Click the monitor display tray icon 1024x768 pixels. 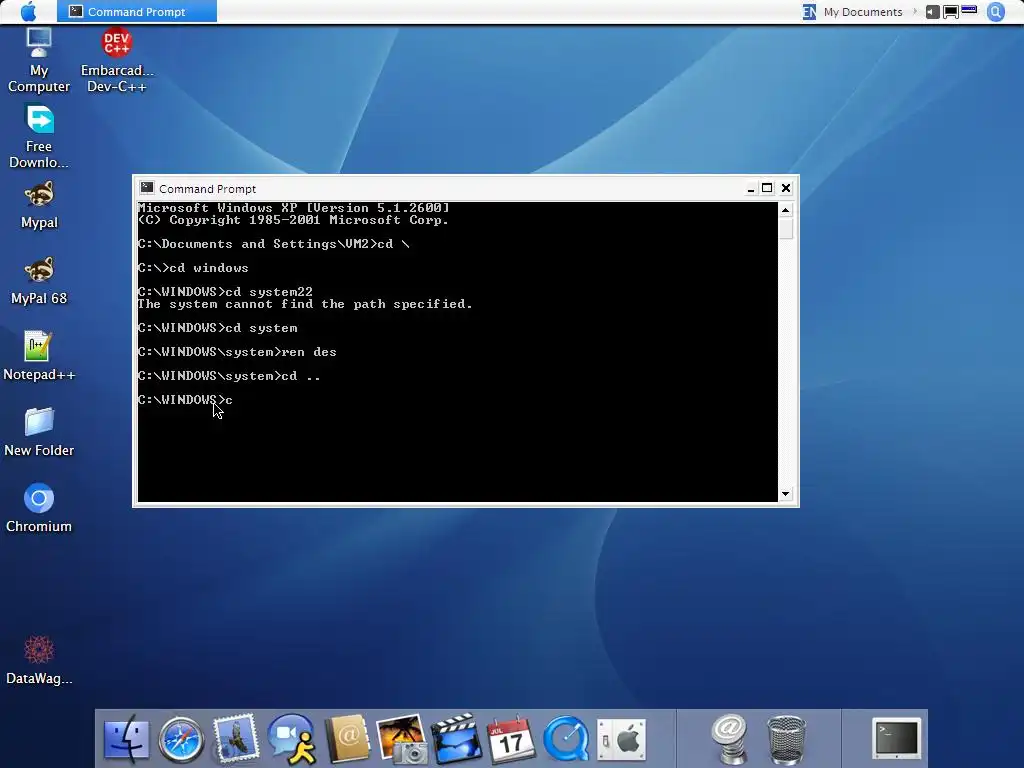coord(951,12)
